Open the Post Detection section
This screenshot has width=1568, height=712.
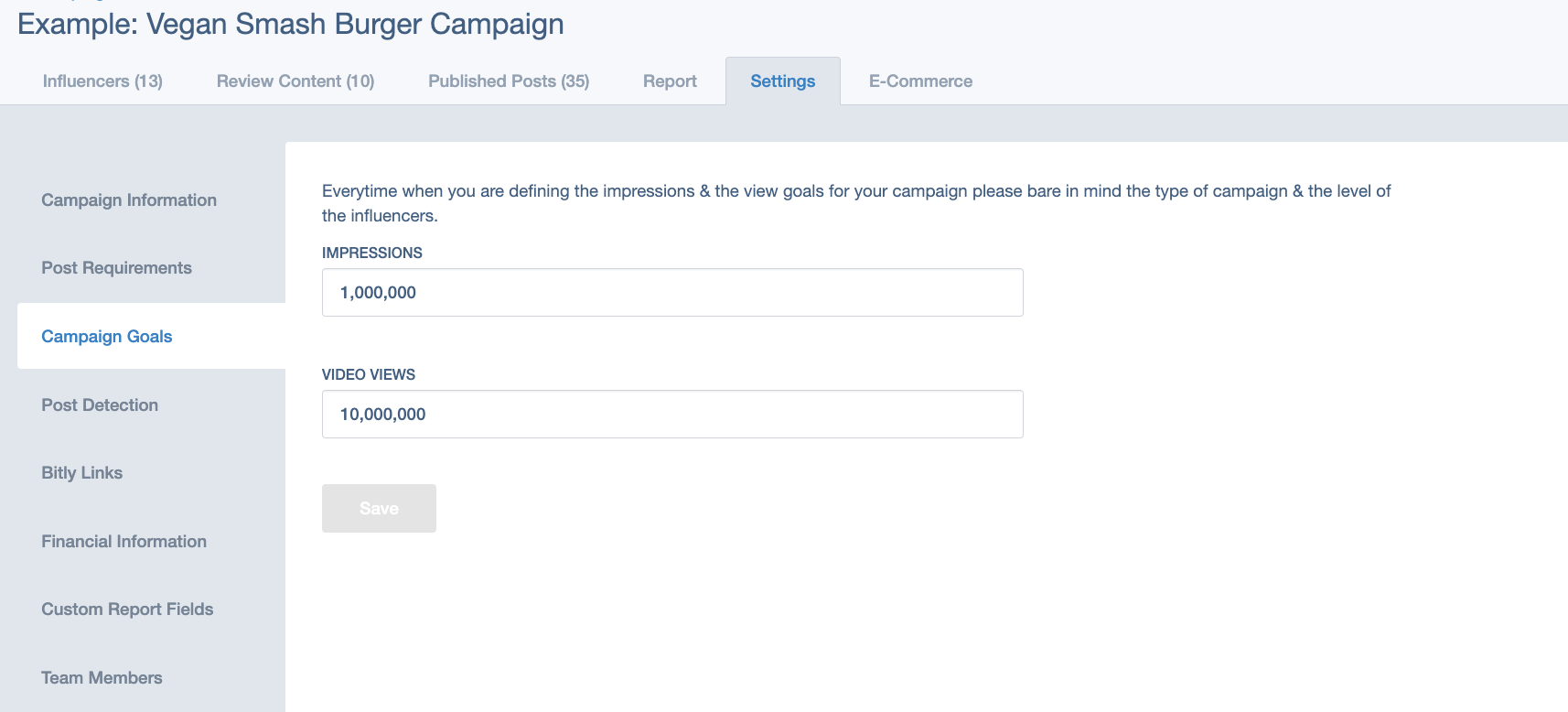tap(100, 405)
